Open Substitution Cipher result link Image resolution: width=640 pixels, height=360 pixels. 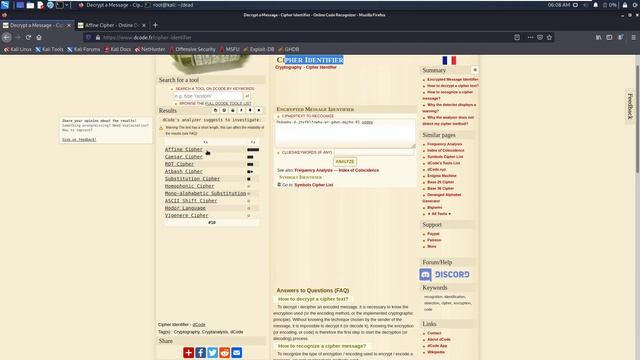coord(192,179)
